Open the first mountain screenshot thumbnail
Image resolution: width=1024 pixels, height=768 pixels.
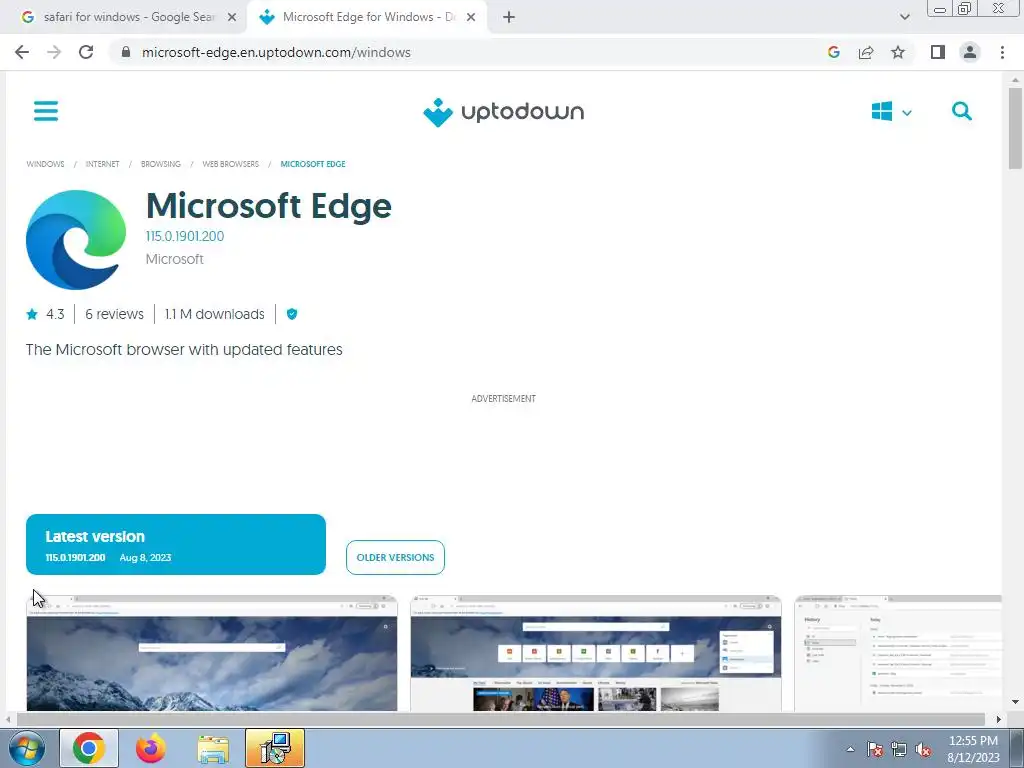[x=212, y=653]
